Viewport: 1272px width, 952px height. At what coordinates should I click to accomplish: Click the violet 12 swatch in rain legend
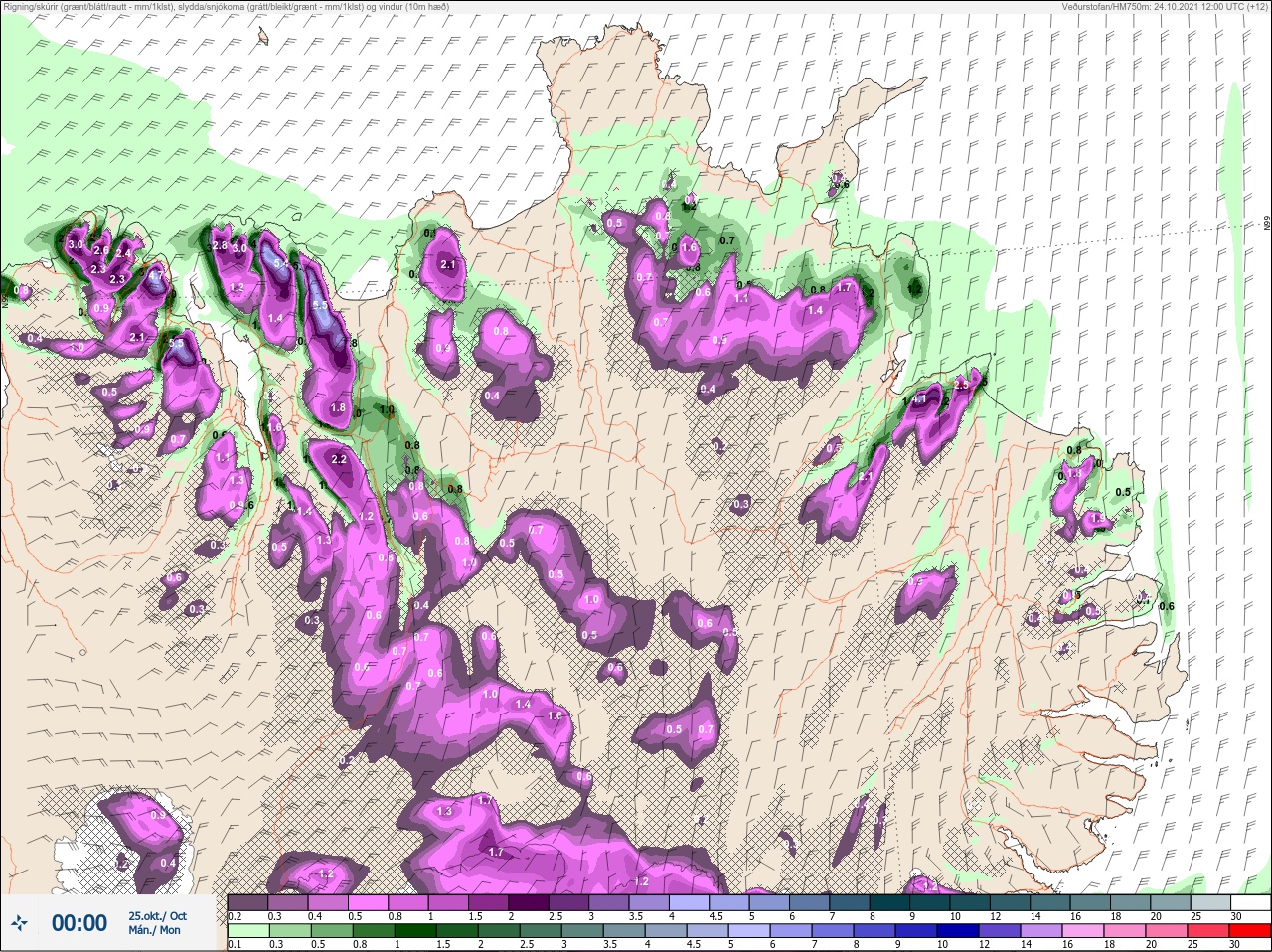pos(1000,931)
